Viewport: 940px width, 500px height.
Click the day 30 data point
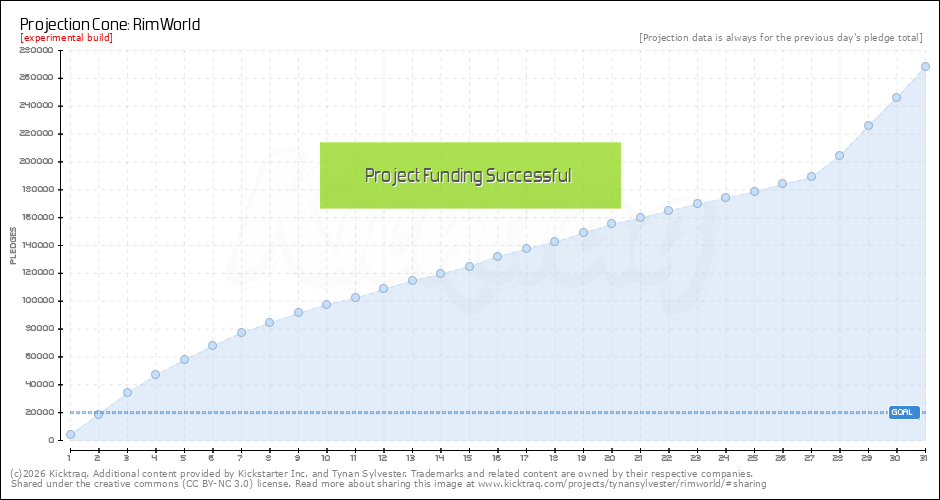coord(896,97)
